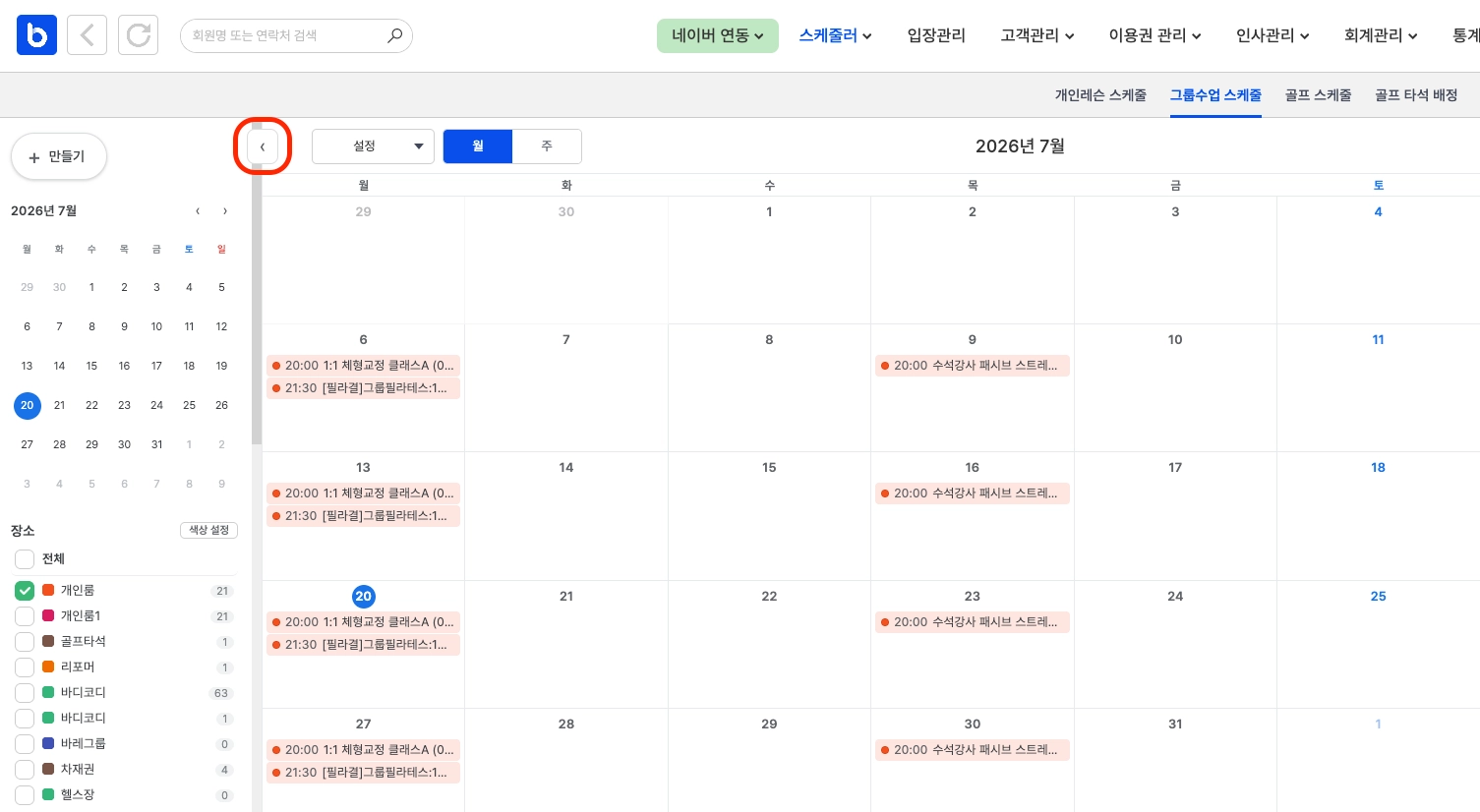Viewport: 1480px width, 812px height.
Task: Switch to 골프 타석 배정 tab
Action: pos(1416,95)
